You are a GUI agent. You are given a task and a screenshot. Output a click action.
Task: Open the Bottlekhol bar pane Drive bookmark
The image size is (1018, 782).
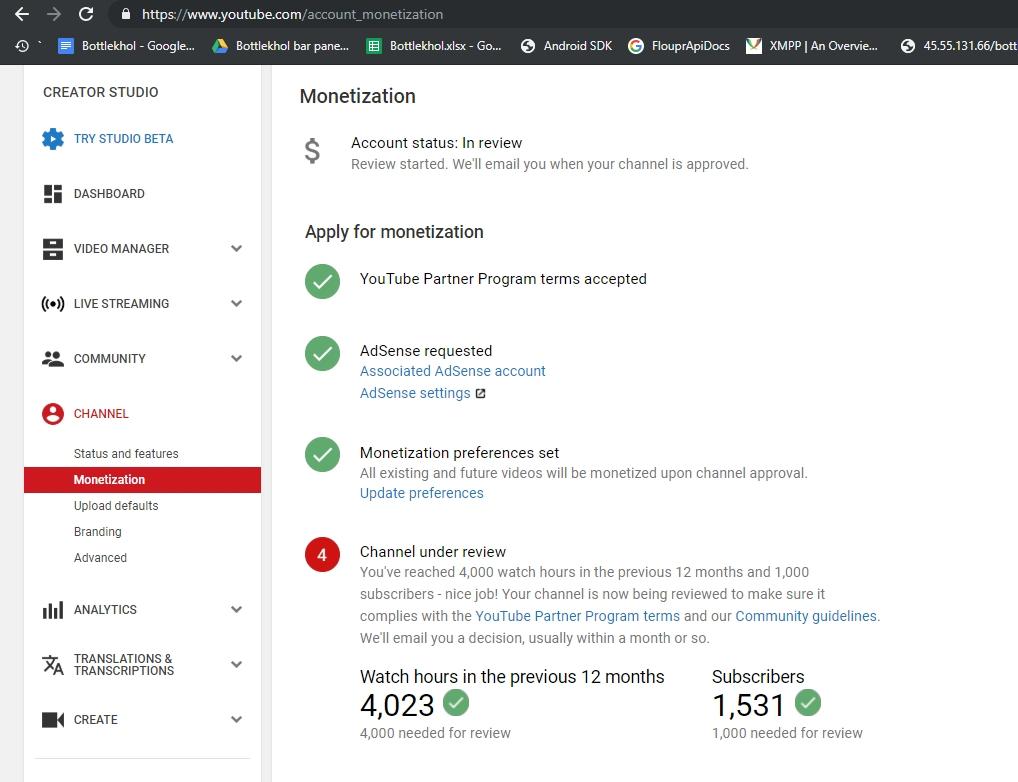281,46
